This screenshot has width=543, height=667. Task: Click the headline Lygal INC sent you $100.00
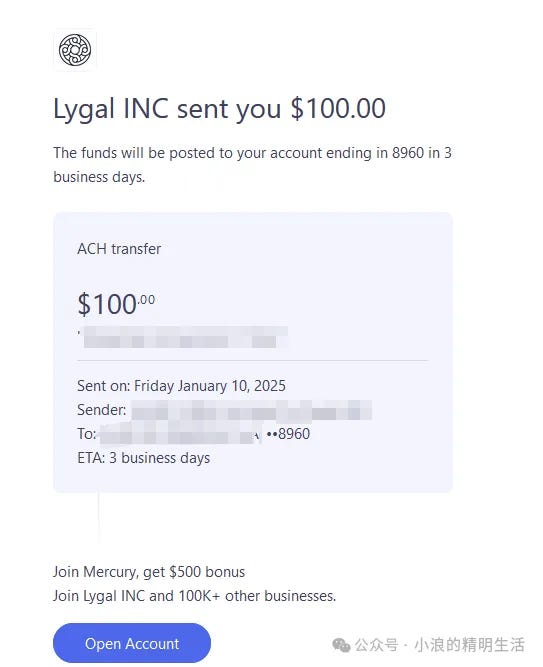click(x=219, y=108)
